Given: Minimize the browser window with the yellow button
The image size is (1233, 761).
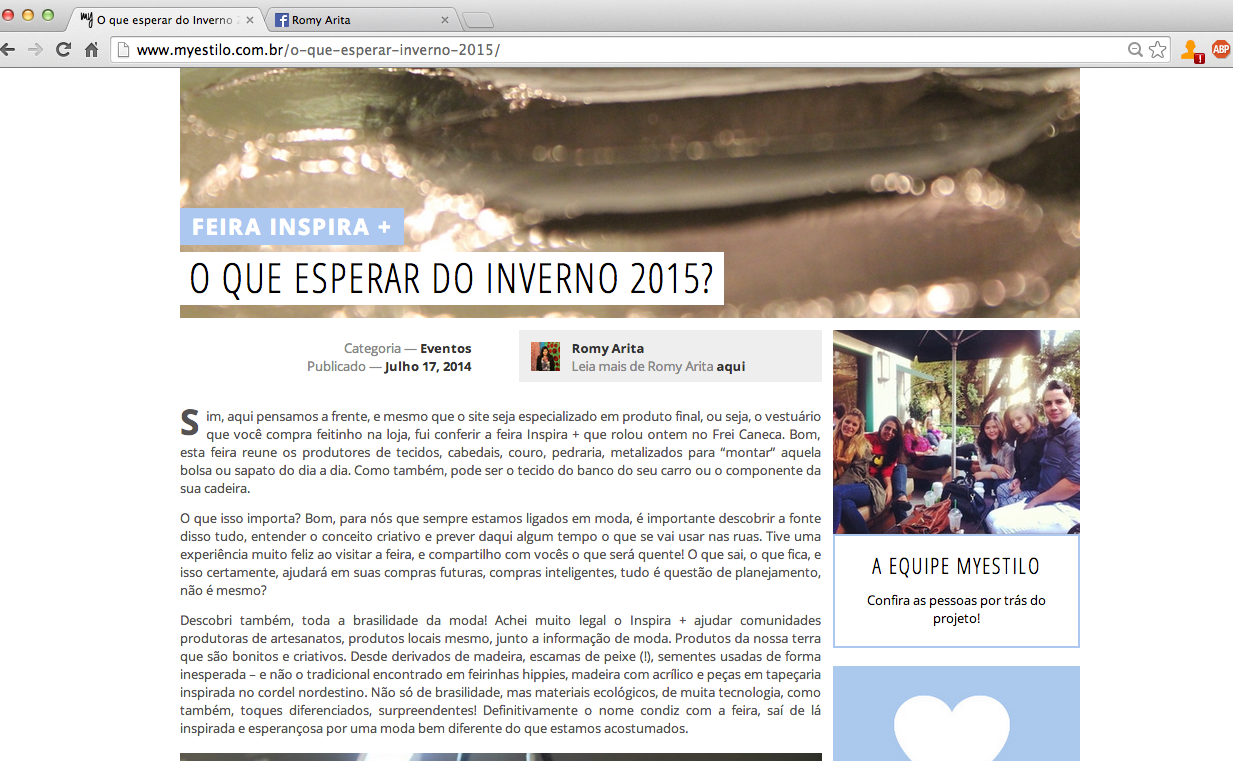Looking at the screenshot, I should [x=27, y=15].
